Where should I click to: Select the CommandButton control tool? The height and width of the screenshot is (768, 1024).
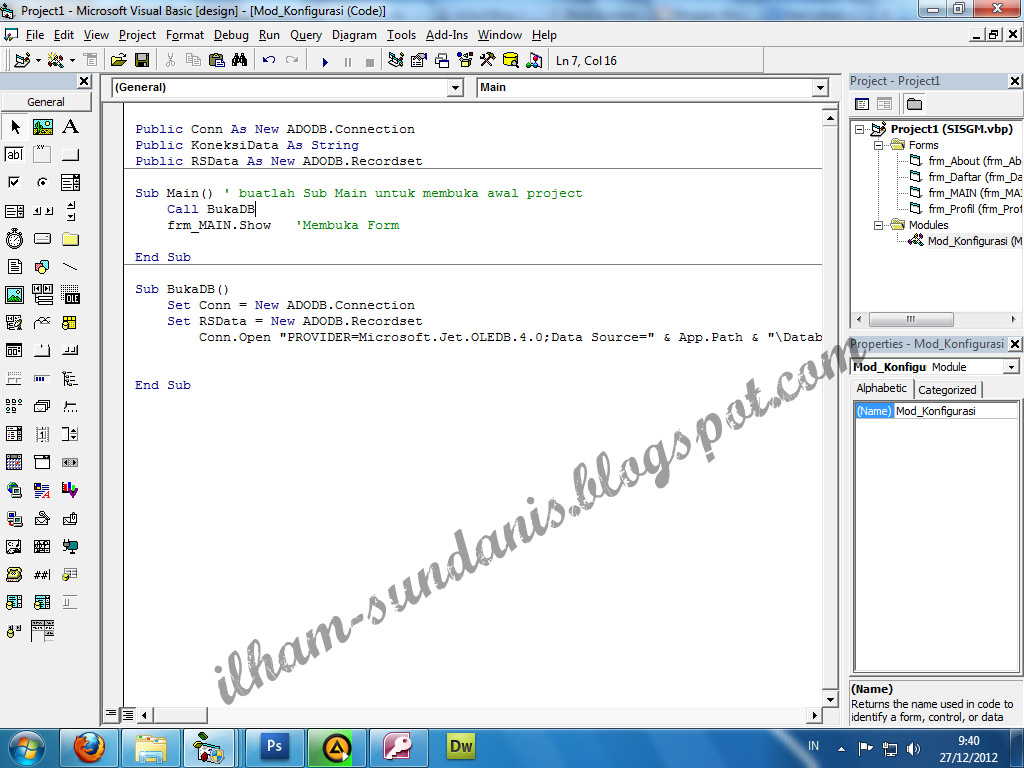(x=71, y=155)
